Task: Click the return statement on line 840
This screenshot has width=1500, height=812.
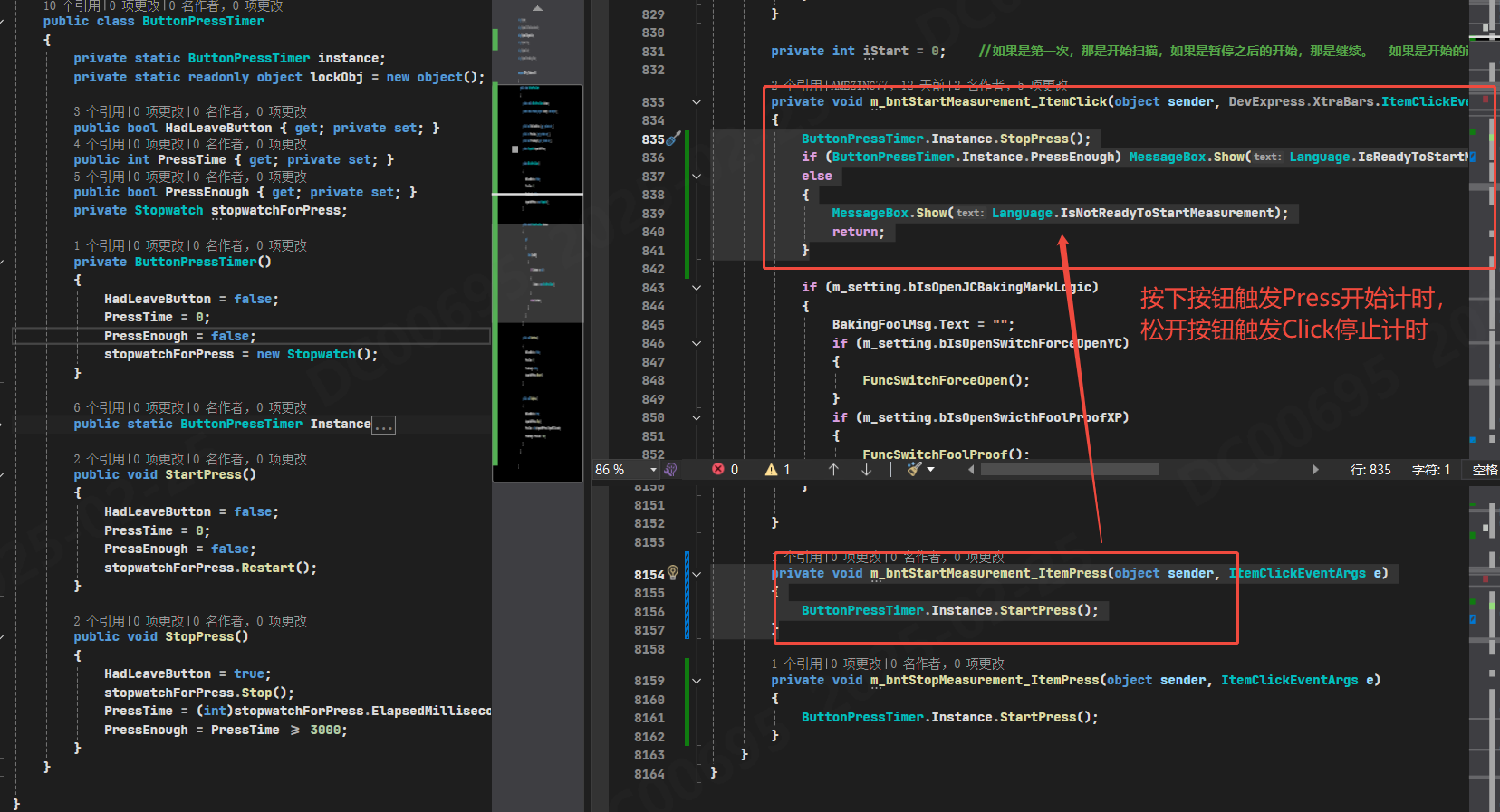Action: coord(858,232)
